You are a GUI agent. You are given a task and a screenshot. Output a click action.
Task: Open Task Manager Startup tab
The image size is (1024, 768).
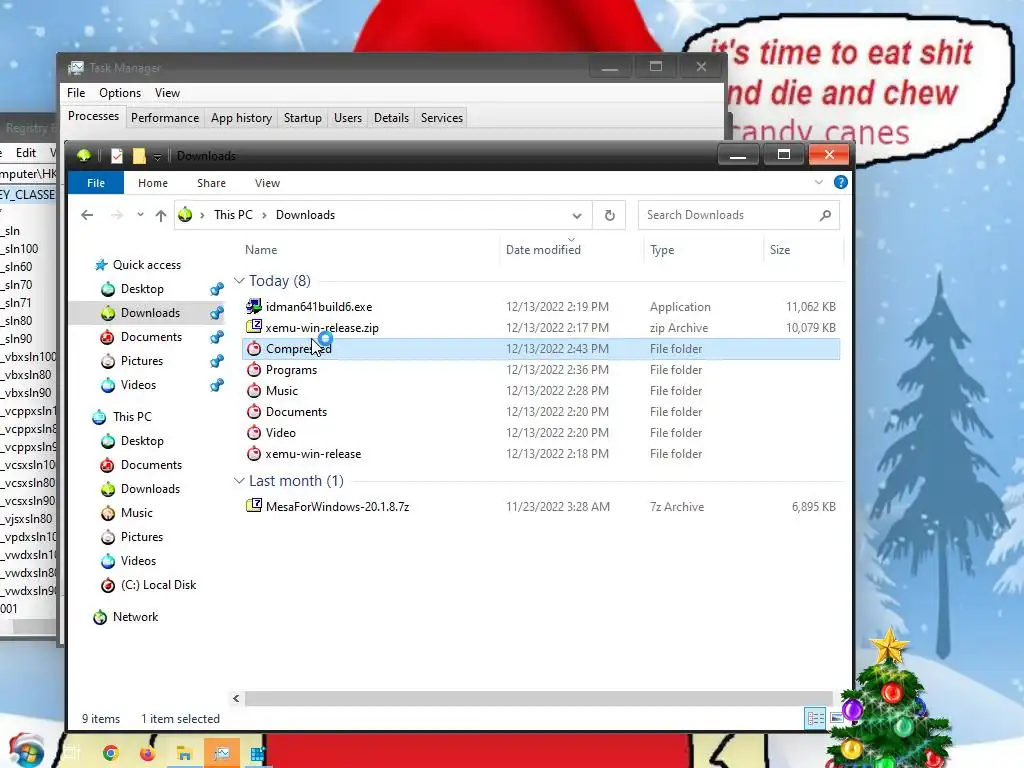tap(302, 118)
